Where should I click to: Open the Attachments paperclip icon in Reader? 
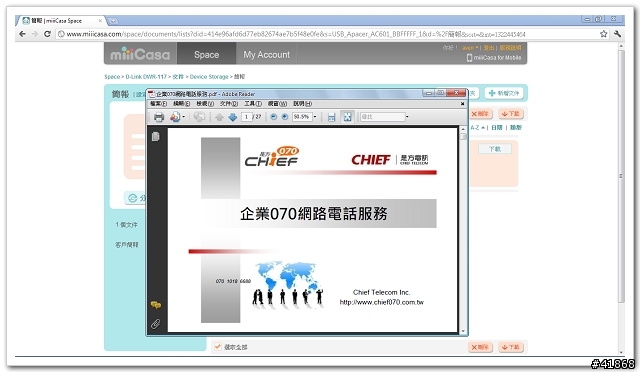tap(156, 324)
